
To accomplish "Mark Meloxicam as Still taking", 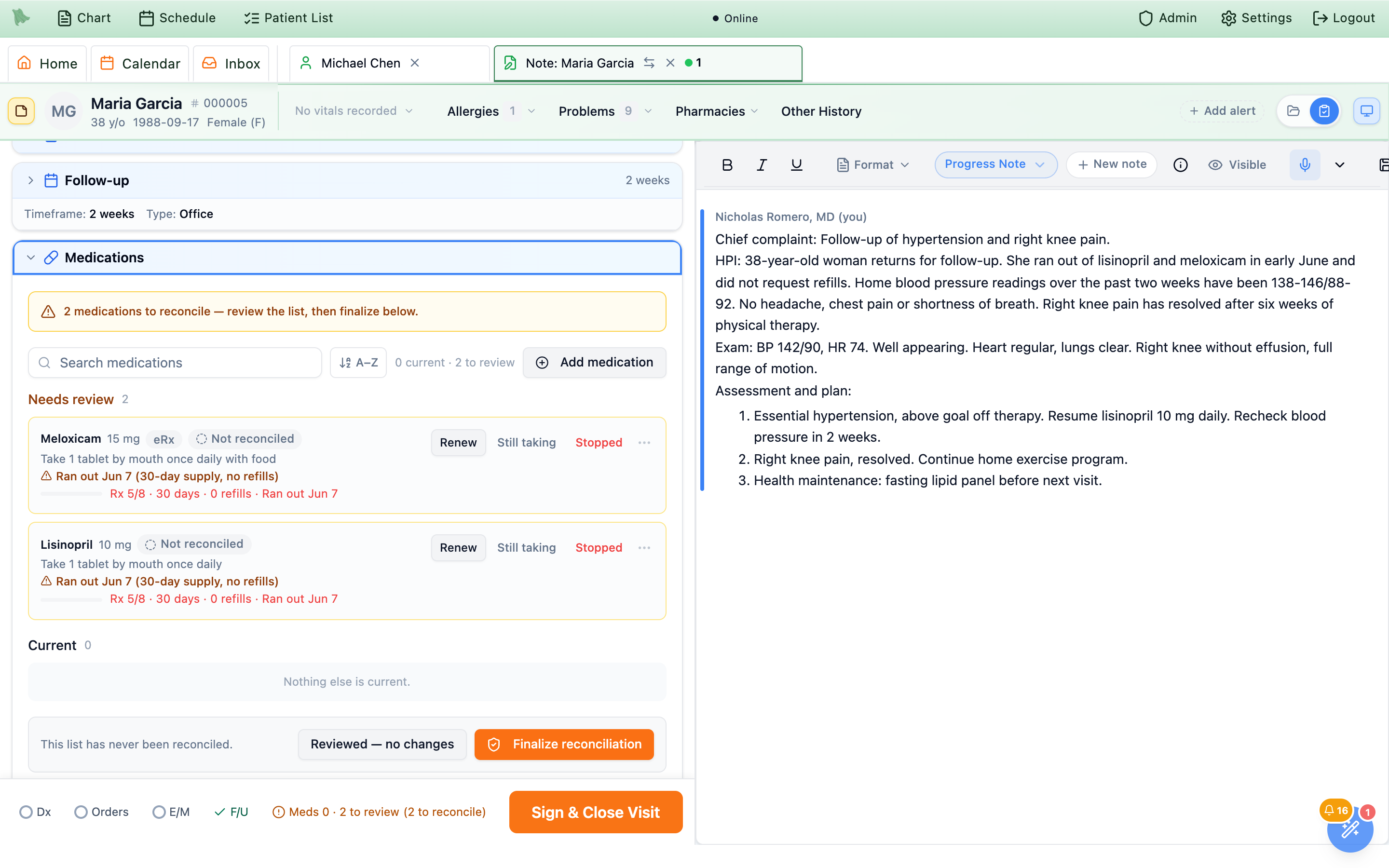I will [x=526, y=443].
